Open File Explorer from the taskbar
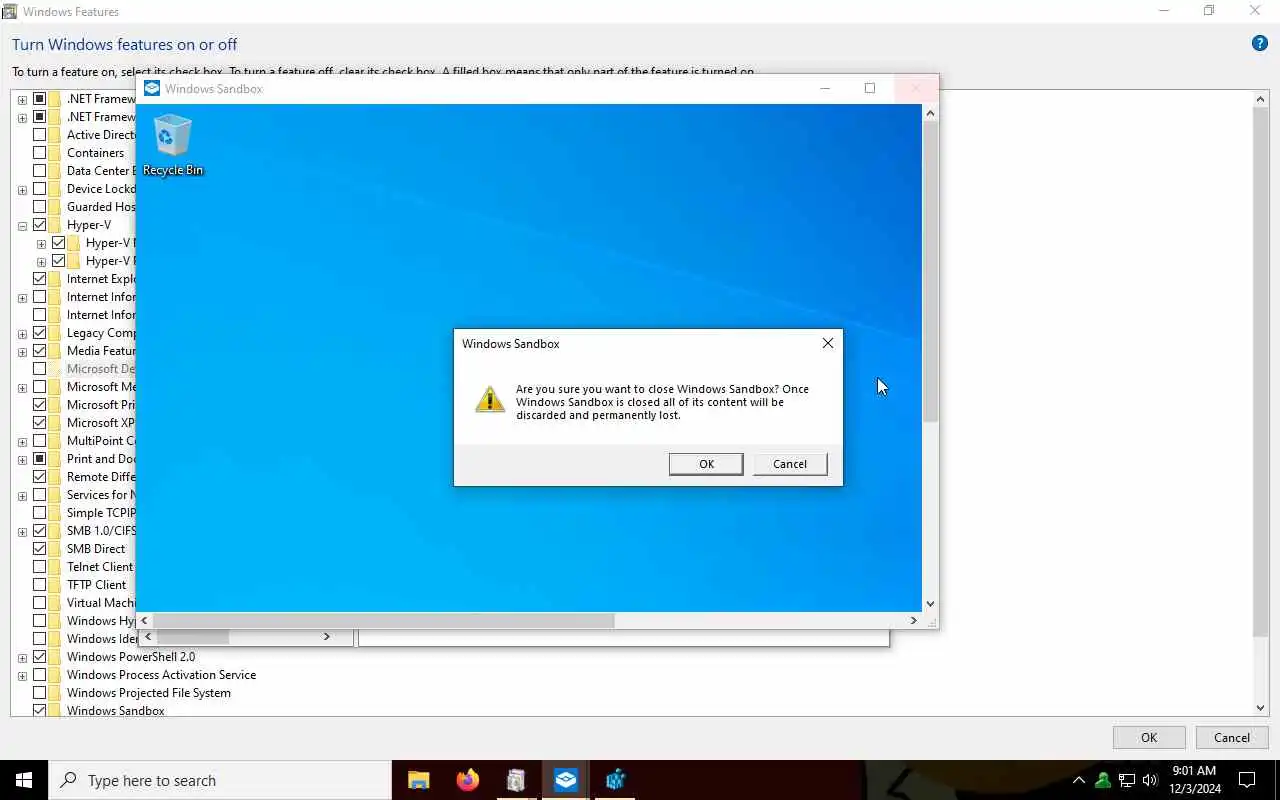The width and height of the screenshot is (1280, 800). (418, 780)
